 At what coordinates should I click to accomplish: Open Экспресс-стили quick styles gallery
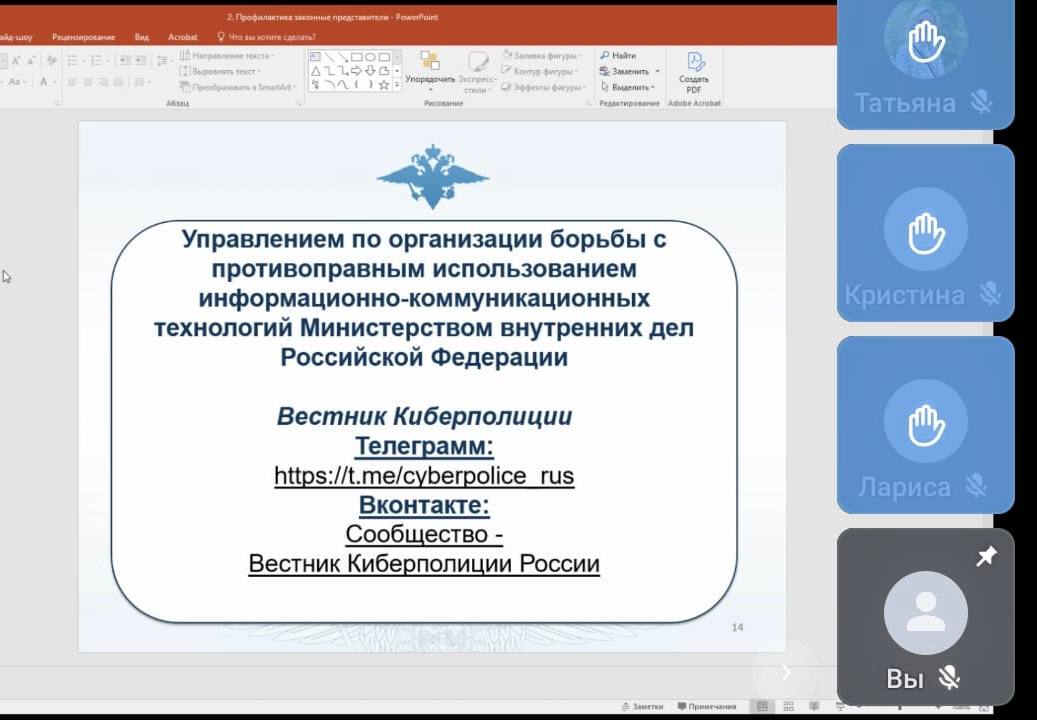point(477,73)
